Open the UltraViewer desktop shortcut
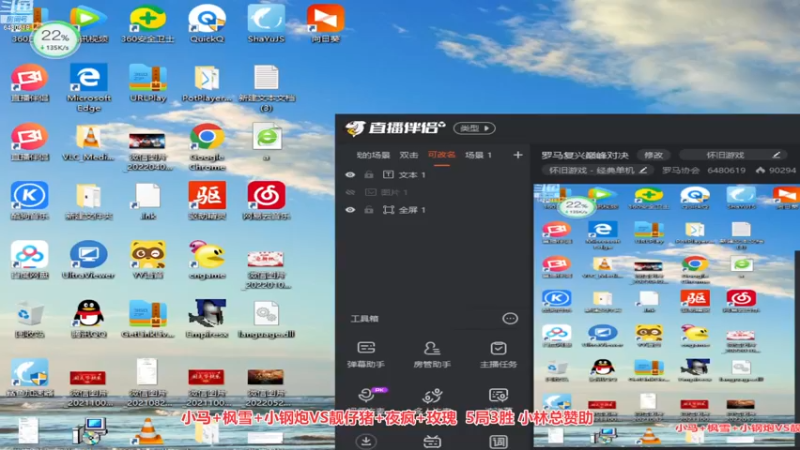Screen dimensions: 800x450 88,260
